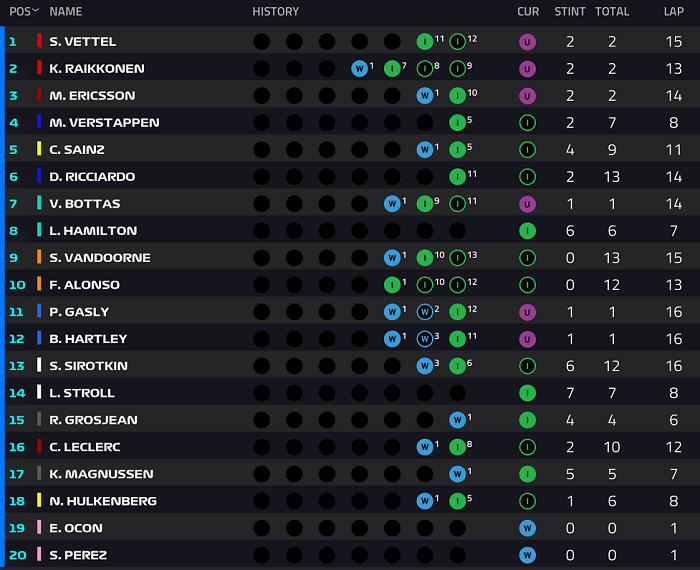Click Vettel's red team color bar

tap(39, 41)
